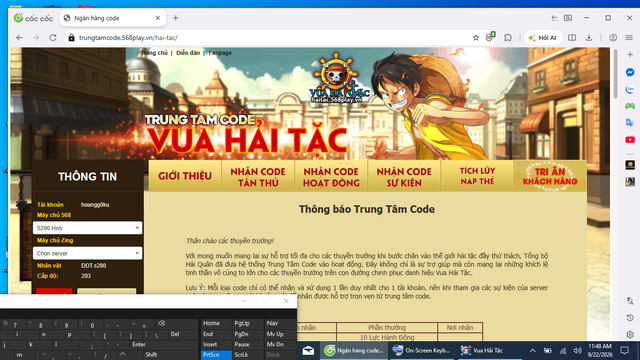This screenshot has width=640, height=360.
Task: Click the Nơi nhận table header
Action: (460, 327)
